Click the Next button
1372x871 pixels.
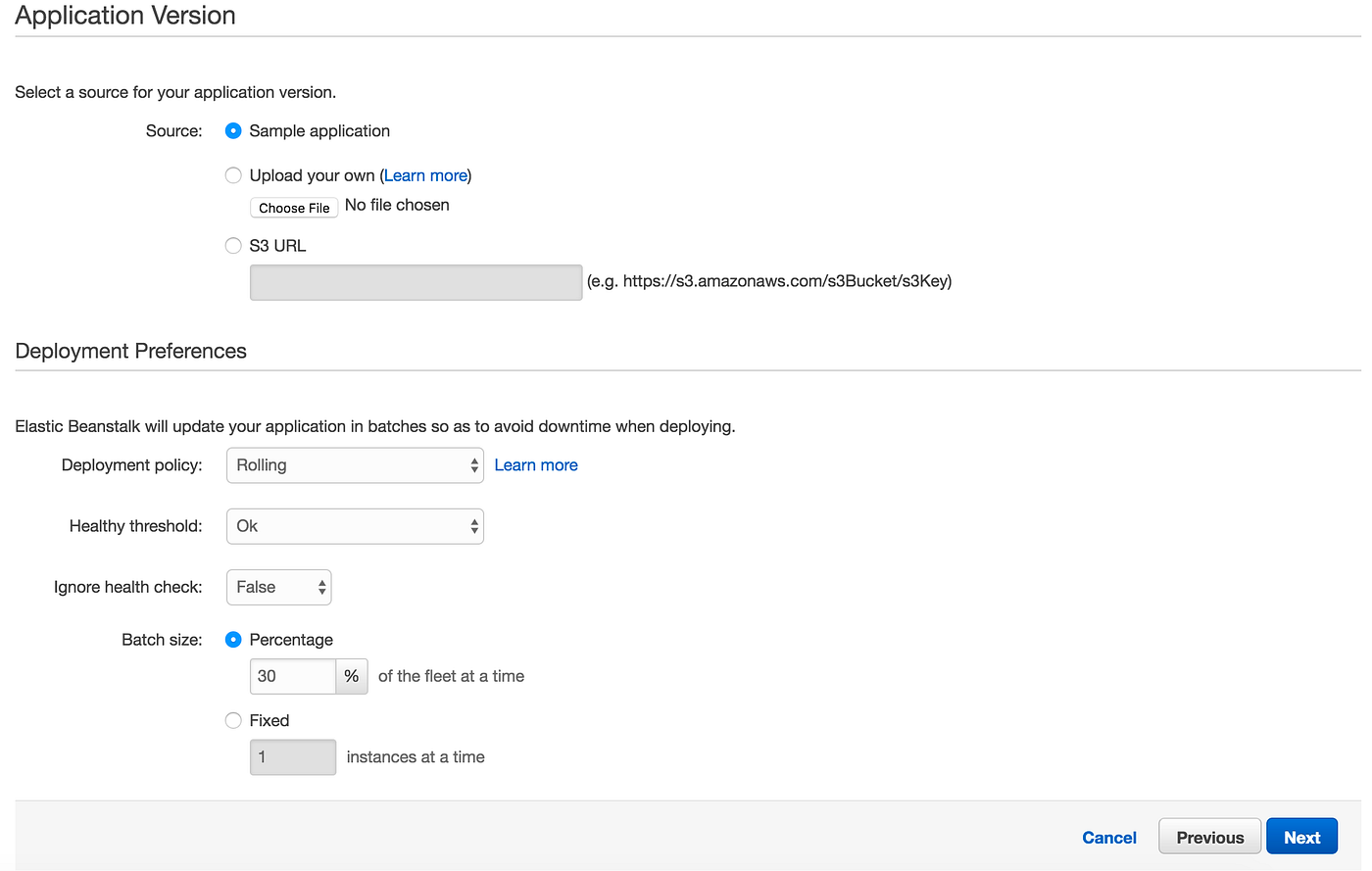pyautogui.click(x=1301, y=836)
